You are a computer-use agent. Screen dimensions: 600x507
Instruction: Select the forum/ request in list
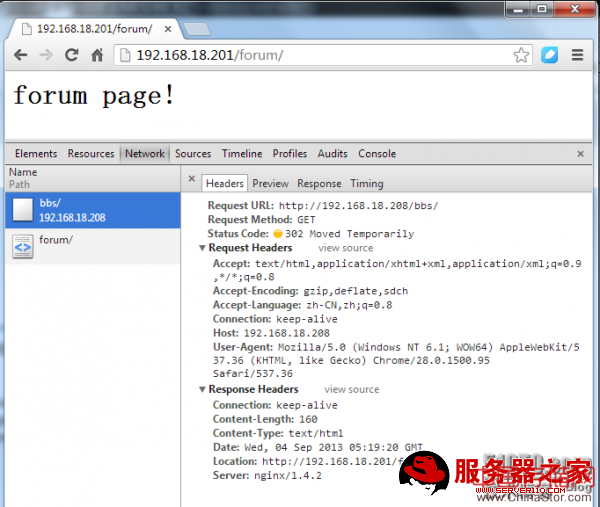tap(56, 241)
